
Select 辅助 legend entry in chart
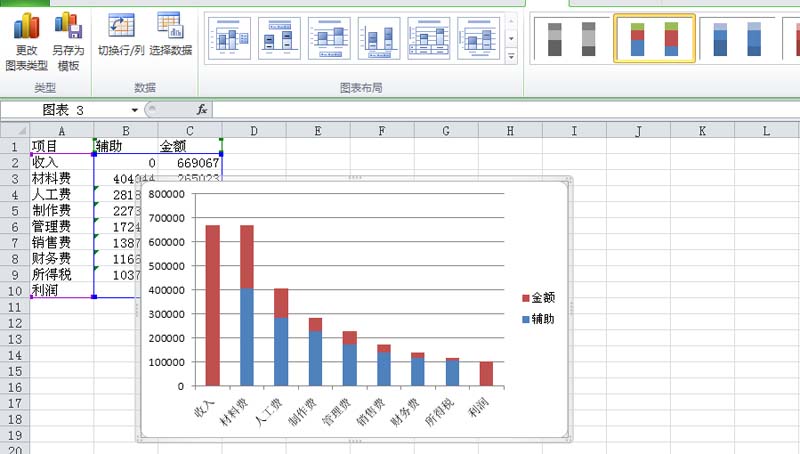538,319
